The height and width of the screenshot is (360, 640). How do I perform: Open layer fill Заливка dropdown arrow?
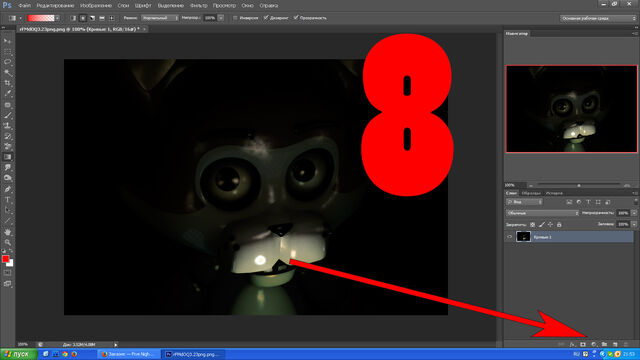coord(634,224)
